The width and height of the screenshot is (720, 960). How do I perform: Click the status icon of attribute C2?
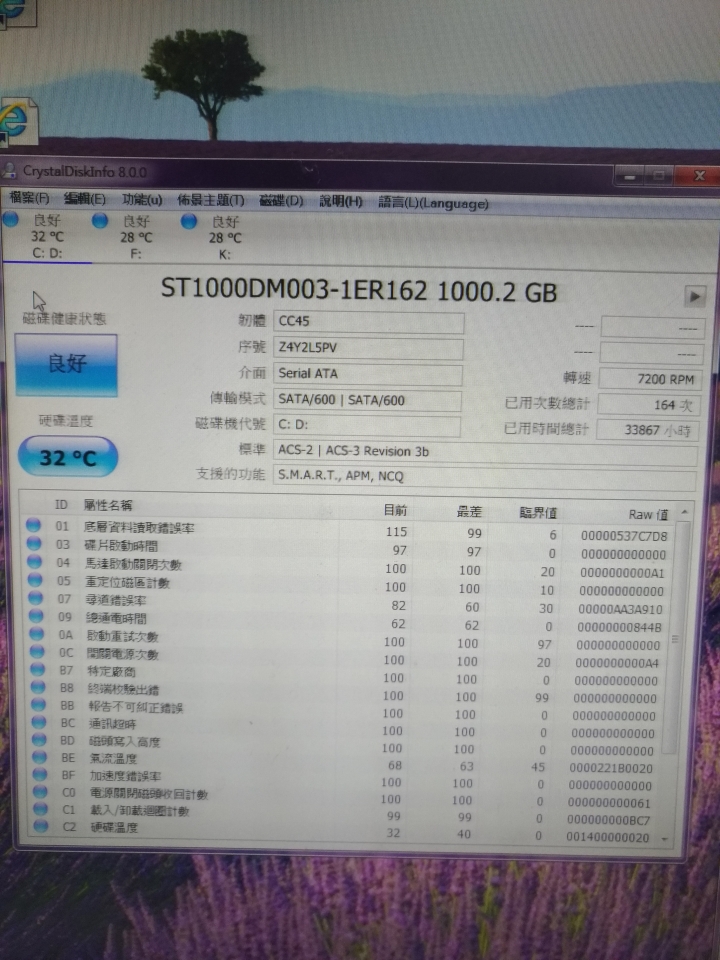tap(41, 826)
